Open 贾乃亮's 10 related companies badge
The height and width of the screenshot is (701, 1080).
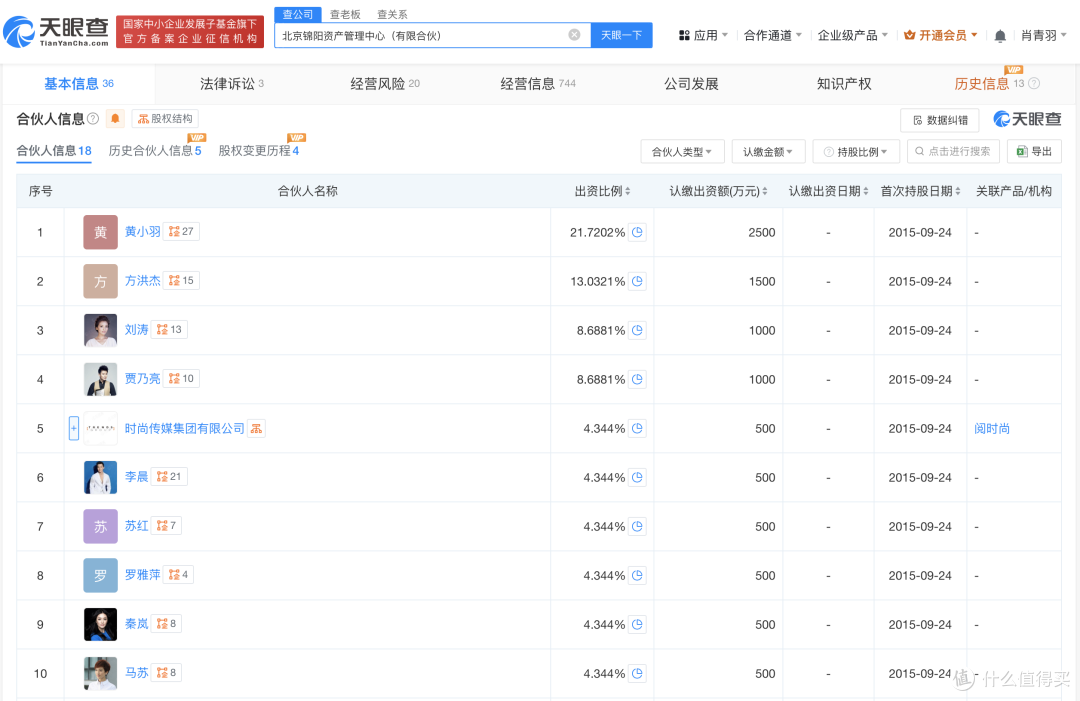click(x=181, y=378)
